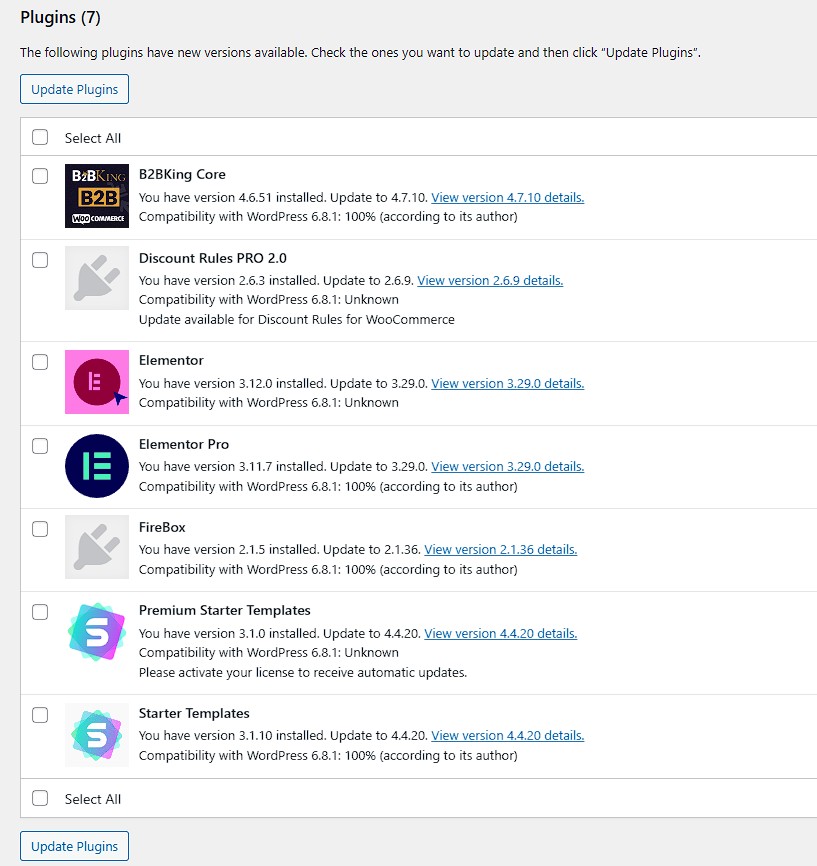817x866 pixels.
Task: Open View version 2.6.9 details link
Action: click(x=490, y=281)
